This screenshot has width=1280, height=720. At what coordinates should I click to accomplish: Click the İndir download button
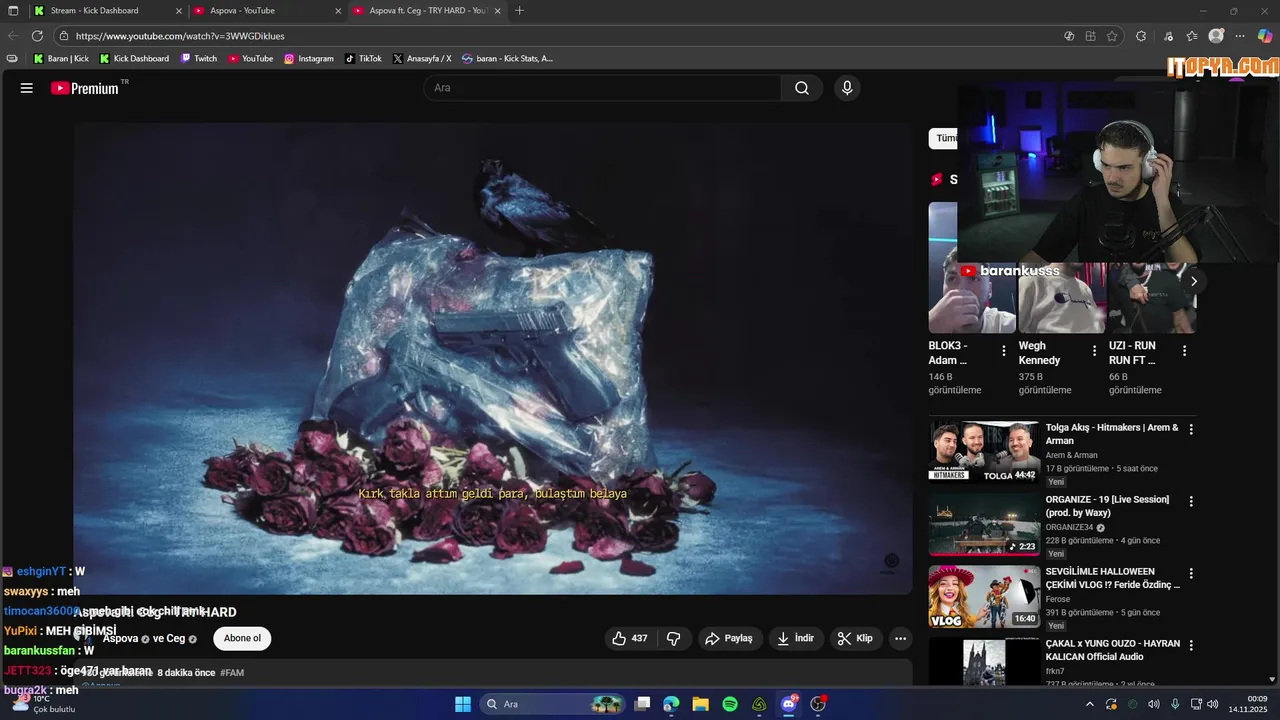tap(796, 638)
